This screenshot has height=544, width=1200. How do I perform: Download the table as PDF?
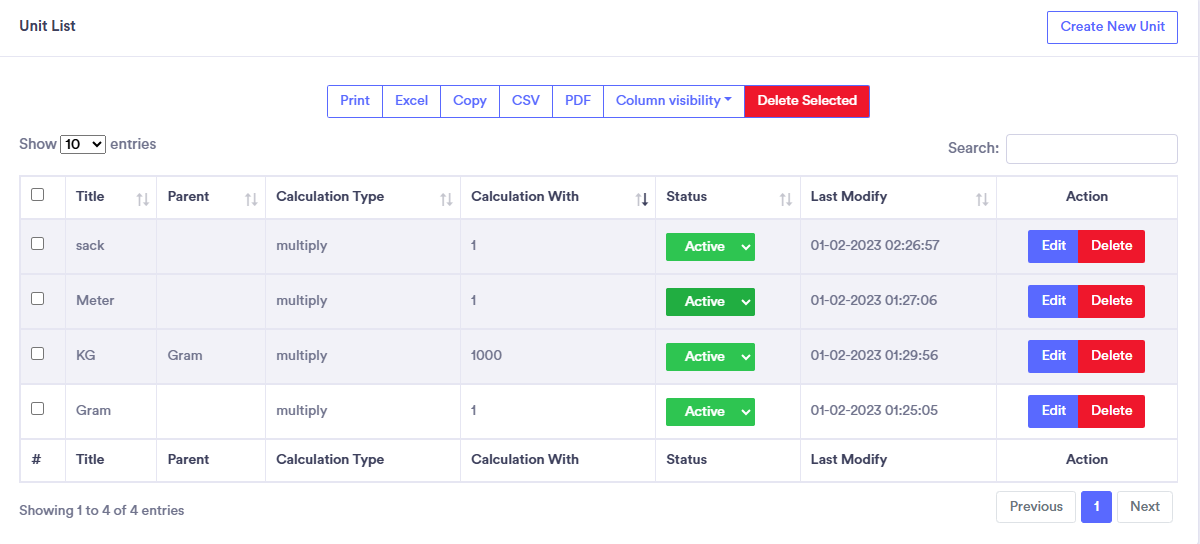(578, 101)
